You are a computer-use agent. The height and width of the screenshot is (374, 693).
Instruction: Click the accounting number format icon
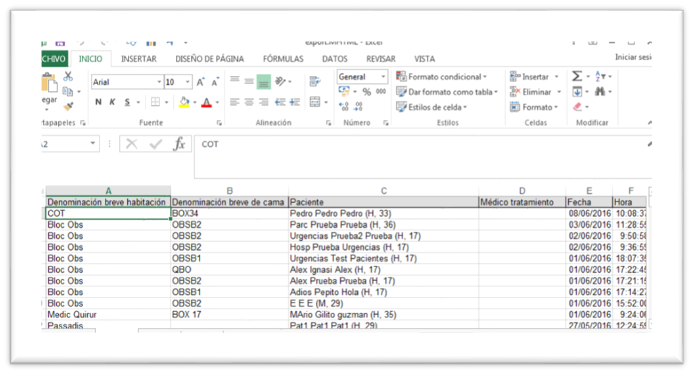[344, 92]
